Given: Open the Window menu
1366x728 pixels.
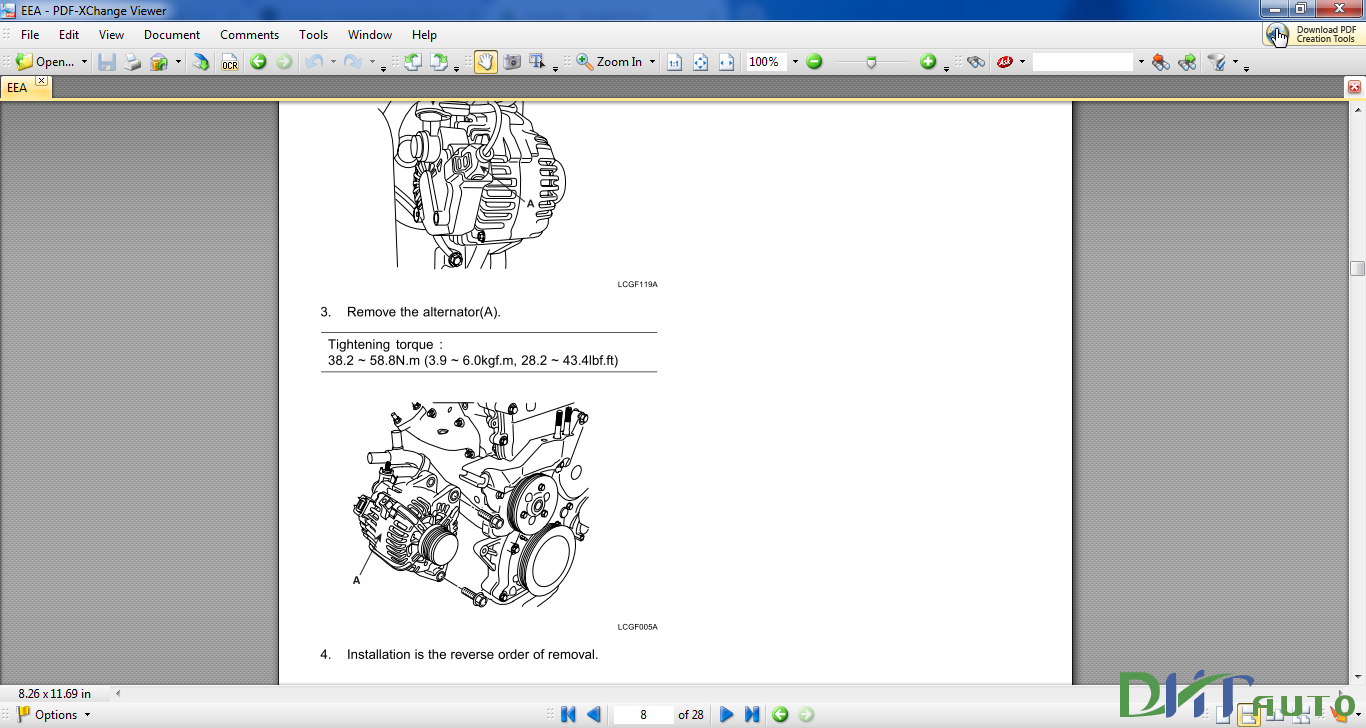Looking at the screenshot, I should coord(370,34).
